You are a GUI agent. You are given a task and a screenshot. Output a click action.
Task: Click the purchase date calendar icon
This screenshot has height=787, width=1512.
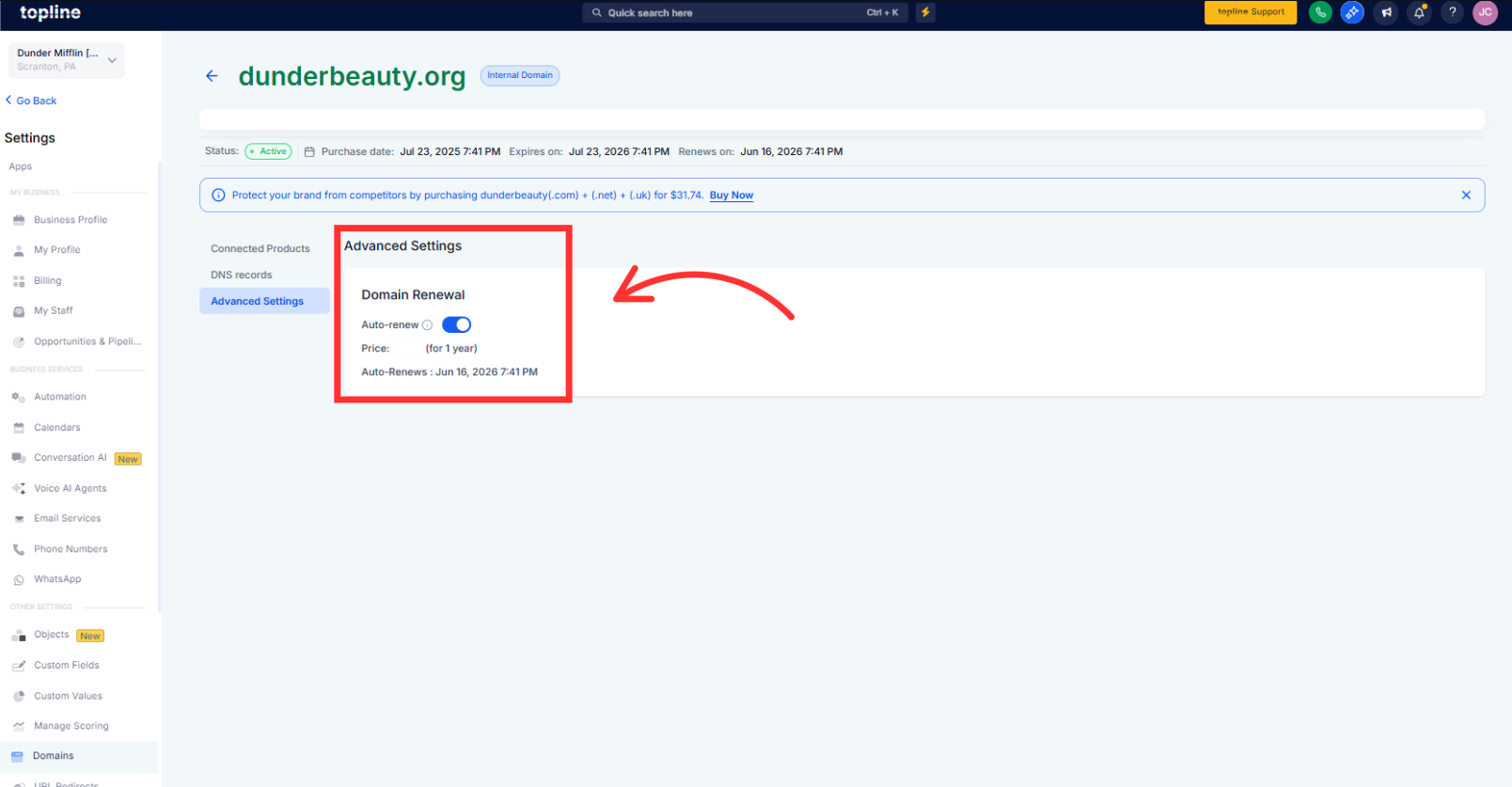click(x=309, y=151)
